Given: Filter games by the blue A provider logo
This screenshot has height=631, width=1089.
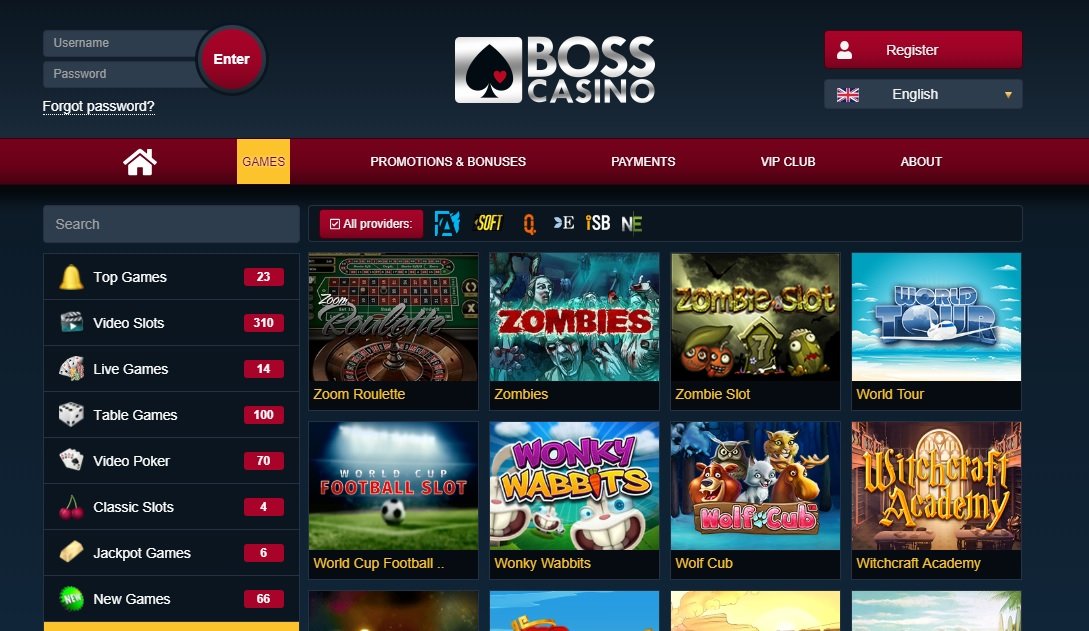Looking at the screenshot, I should pos(447,224).
